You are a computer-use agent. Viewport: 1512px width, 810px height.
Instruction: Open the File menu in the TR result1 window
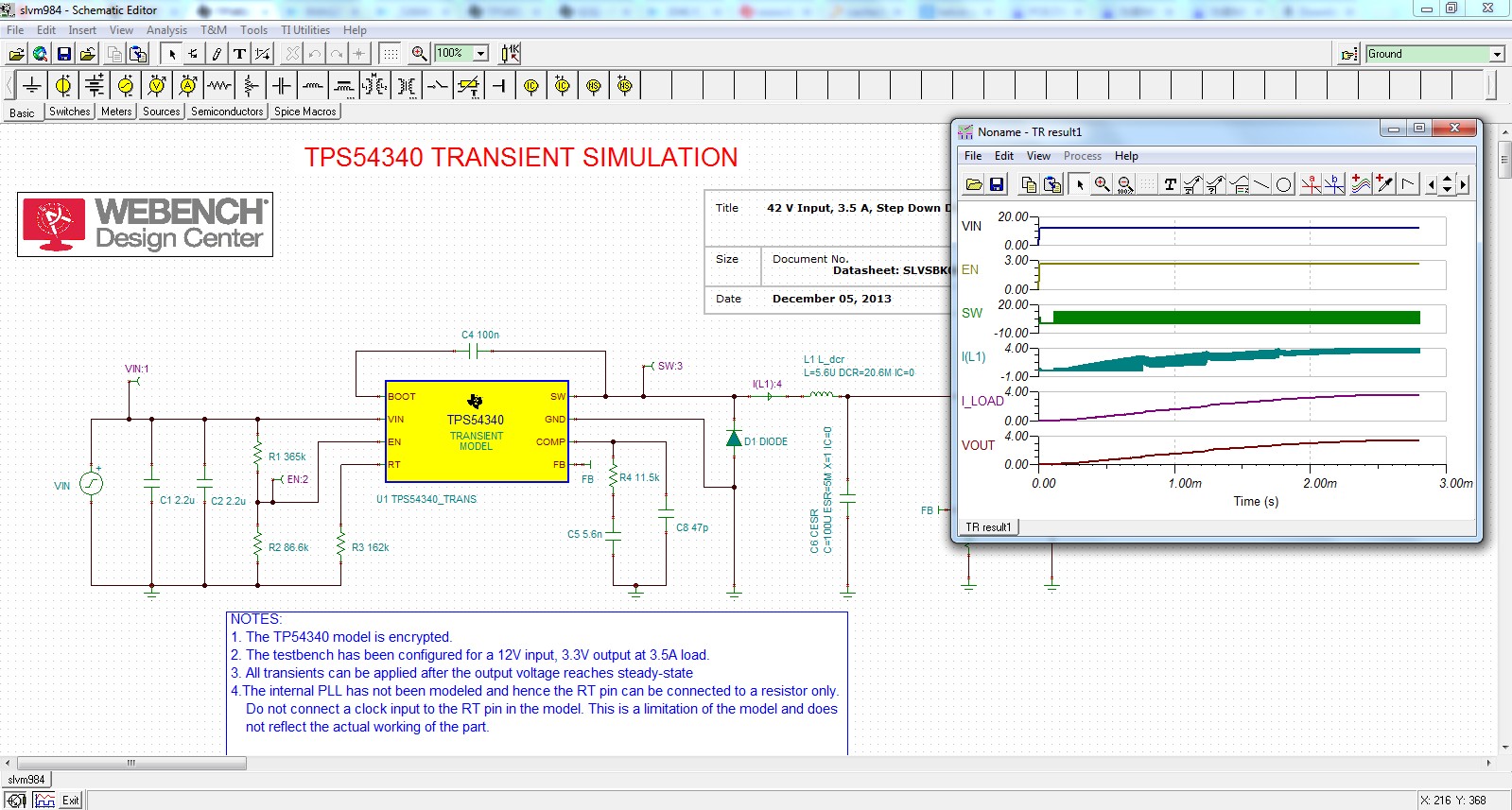coord(973,156)
